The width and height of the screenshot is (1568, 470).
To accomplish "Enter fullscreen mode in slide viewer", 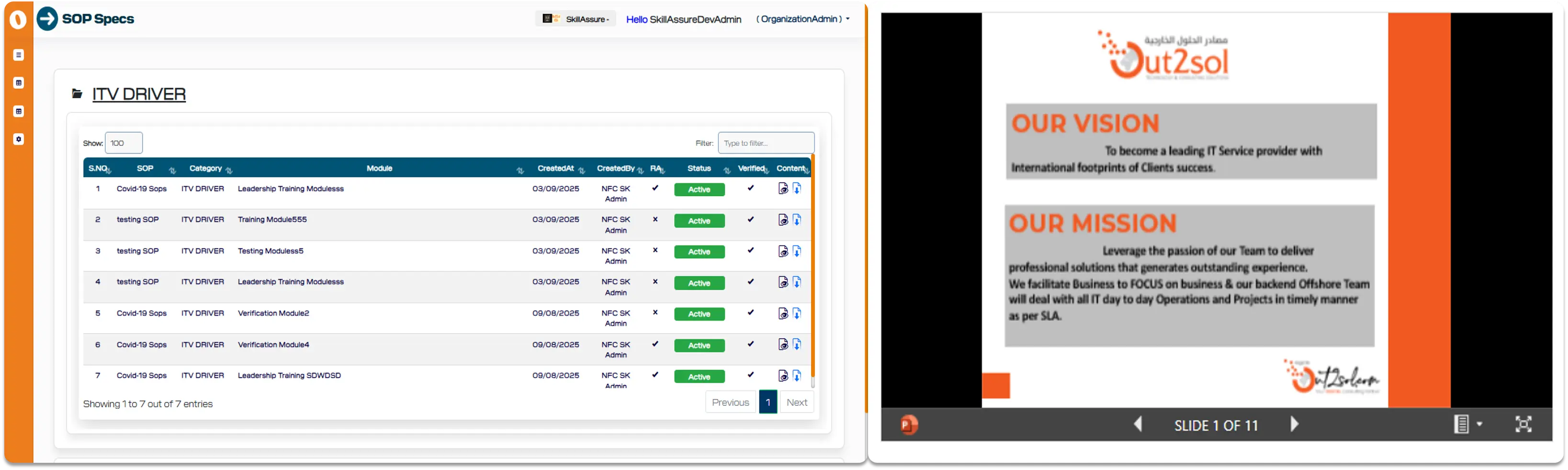I will [1523, 425].
